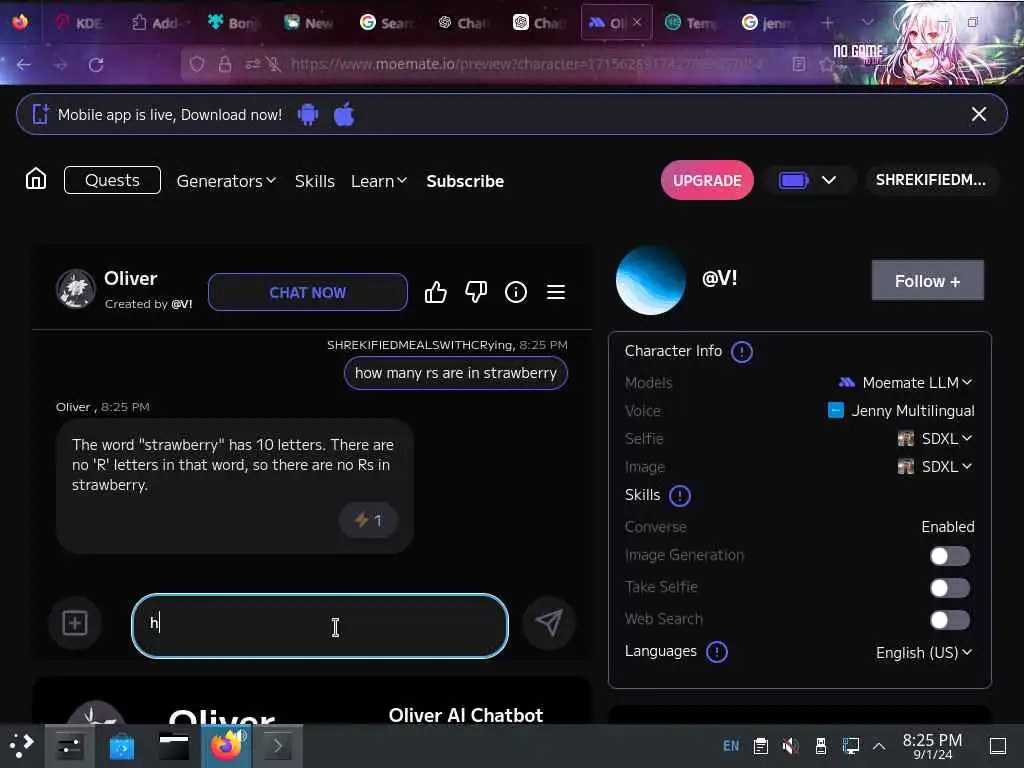Viewport: 1024px width, 768px height.
Task: Click the lightning energy counter in Oliver's reply
Action: (368, 520)
